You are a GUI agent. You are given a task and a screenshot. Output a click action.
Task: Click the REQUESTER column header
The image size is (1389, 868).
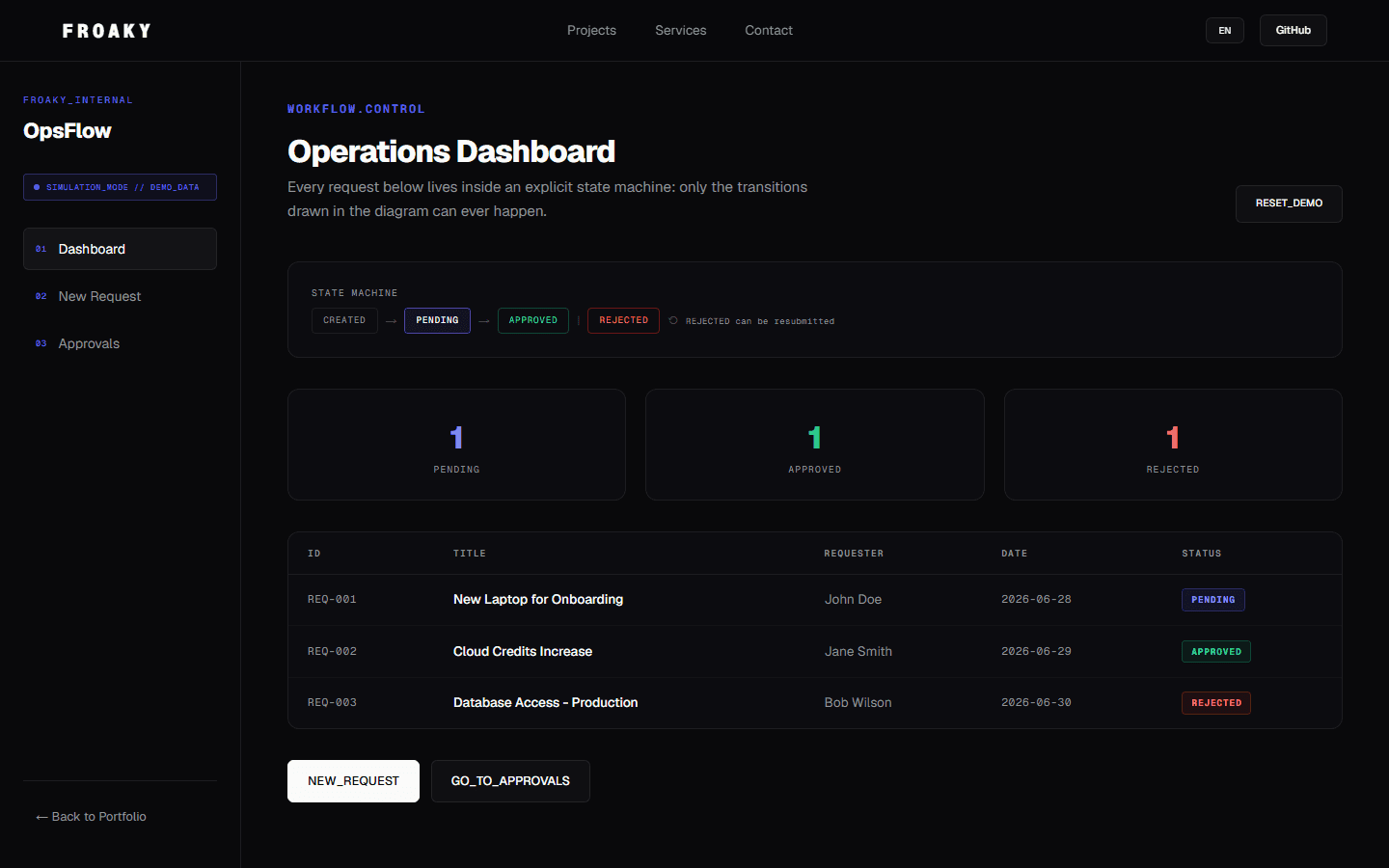[854, 554]
